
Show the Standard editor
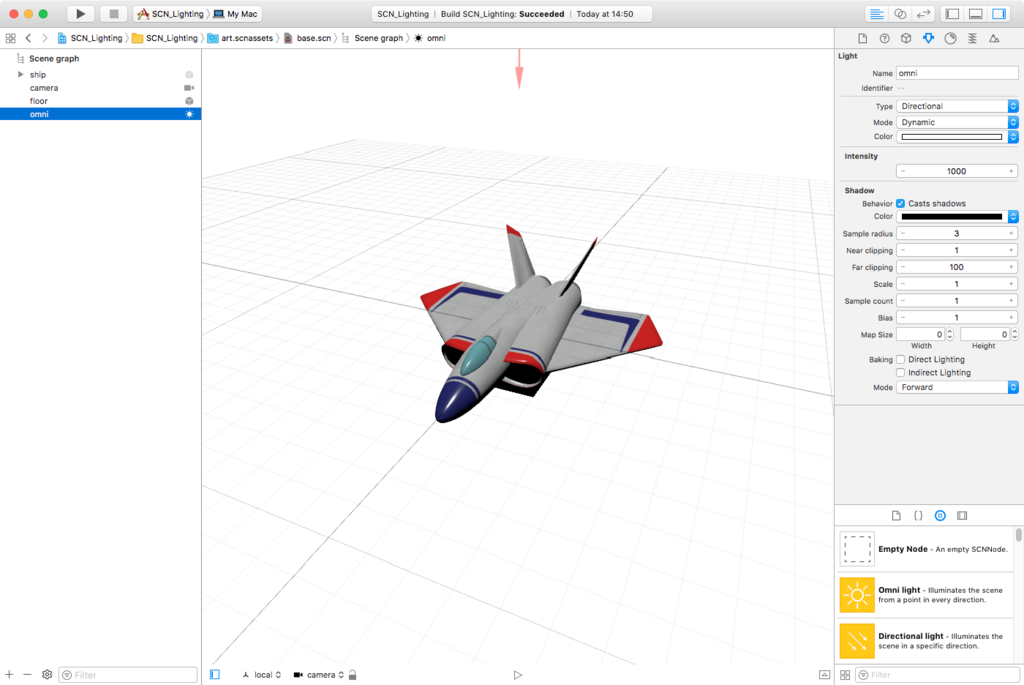pyautogui.click(x=876, y=14)
